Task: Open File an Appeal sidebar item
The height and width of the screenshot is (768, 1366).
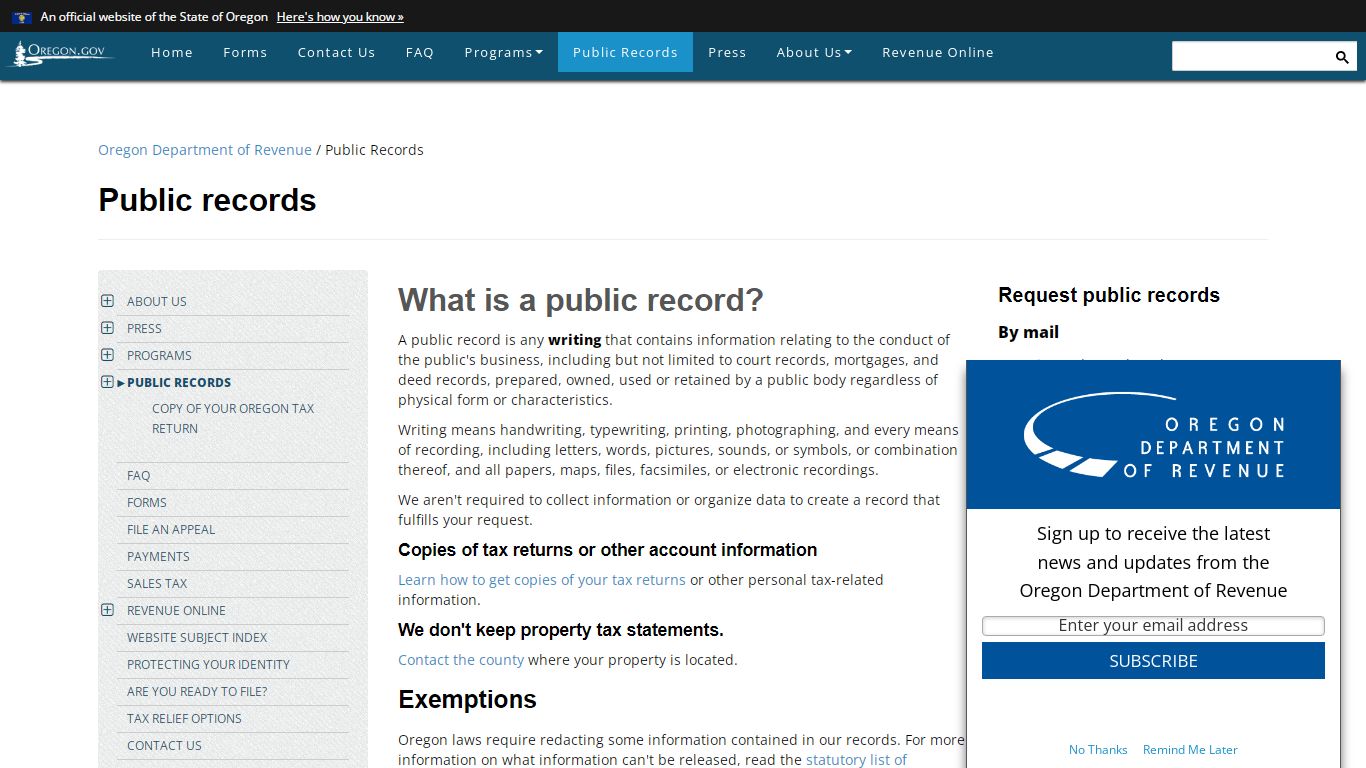Action: click(x=171, y=530)
